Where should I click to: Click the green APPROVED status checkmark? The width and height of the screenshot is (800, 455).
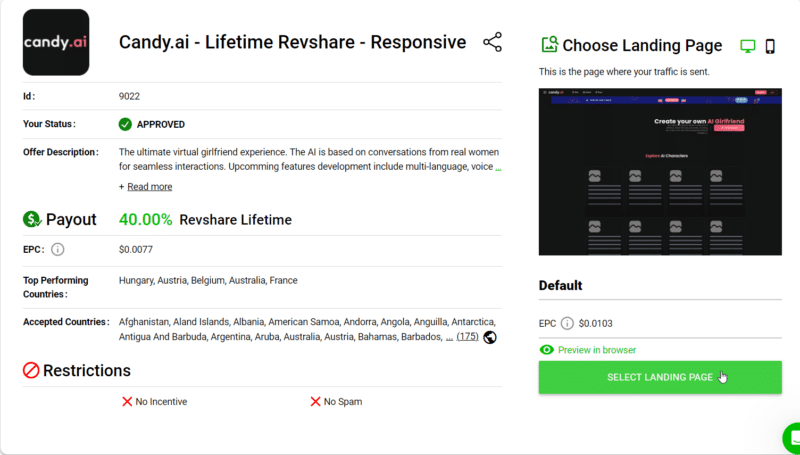[125, 124]
